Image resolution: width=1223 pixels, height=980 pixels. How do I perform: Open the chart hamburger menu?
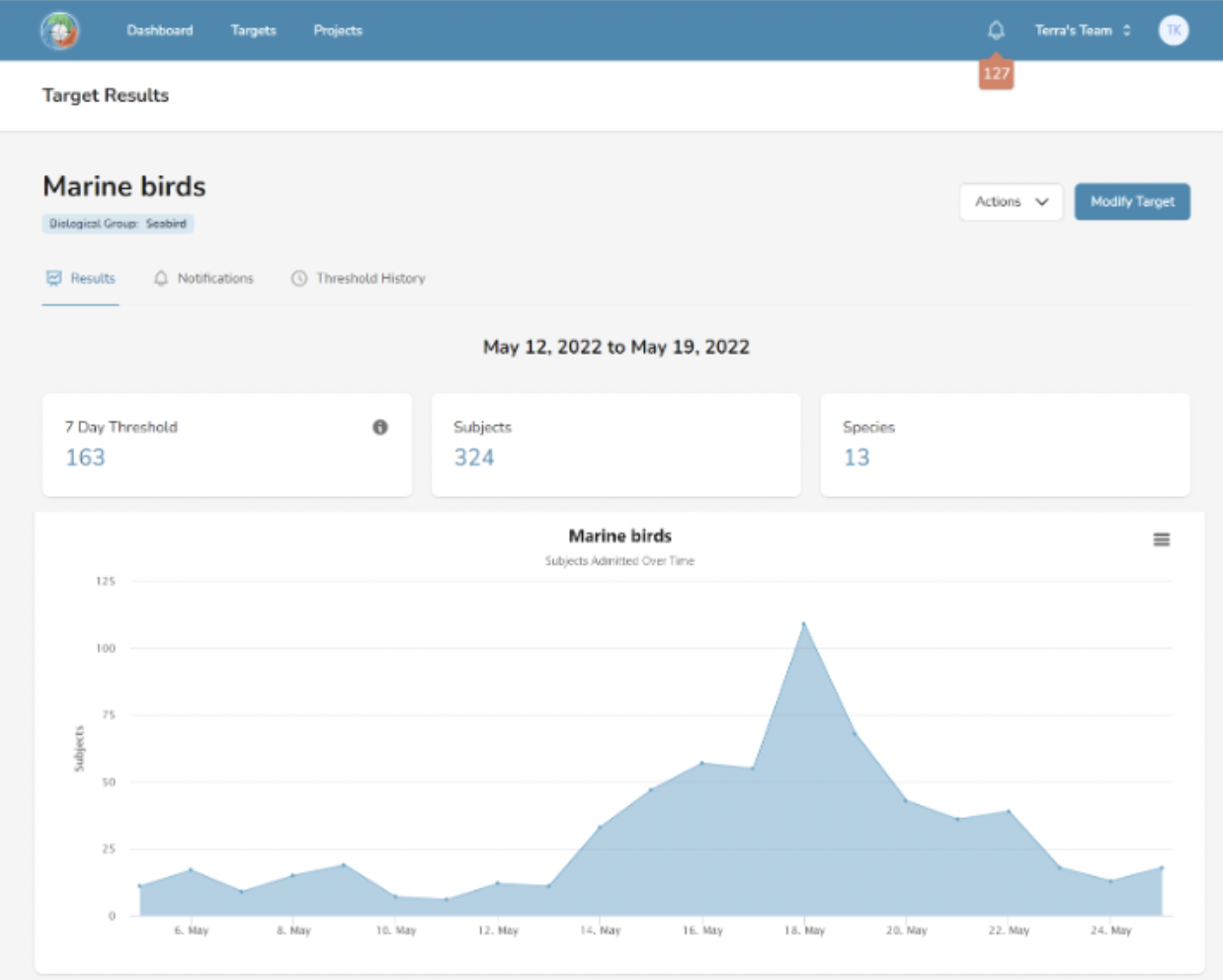1162,539
